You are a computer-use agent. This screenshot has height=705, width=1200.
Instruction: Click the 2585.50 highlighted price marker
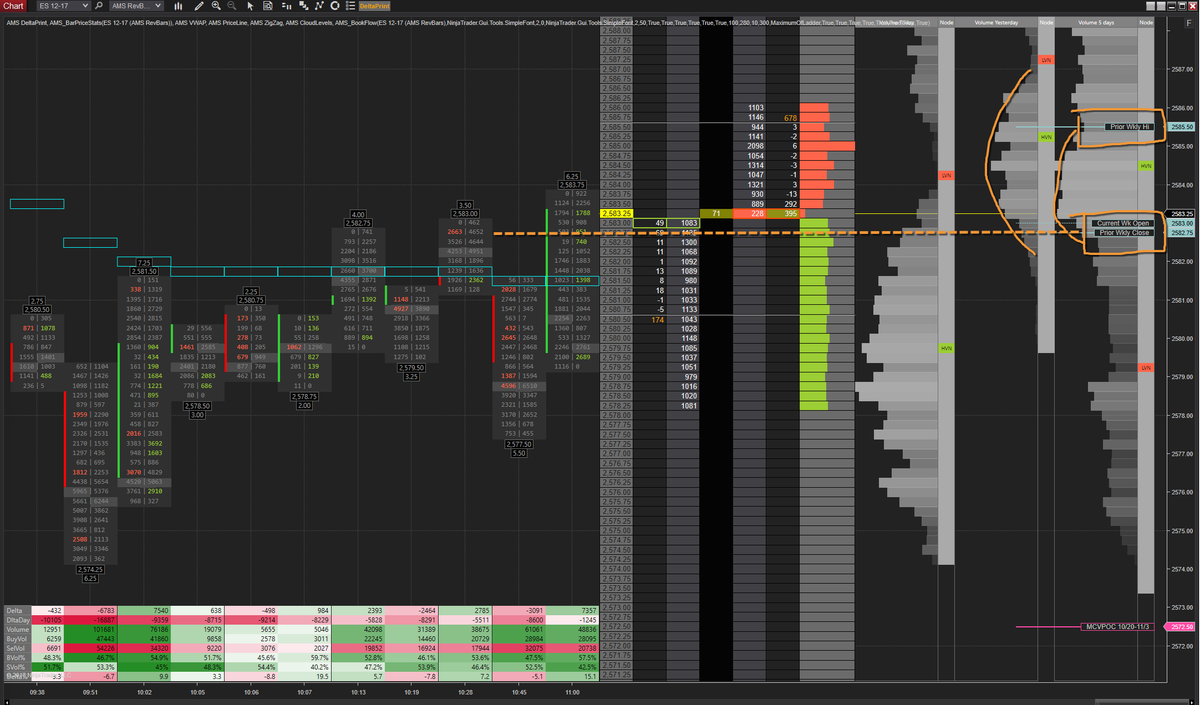click(1182, 127)
